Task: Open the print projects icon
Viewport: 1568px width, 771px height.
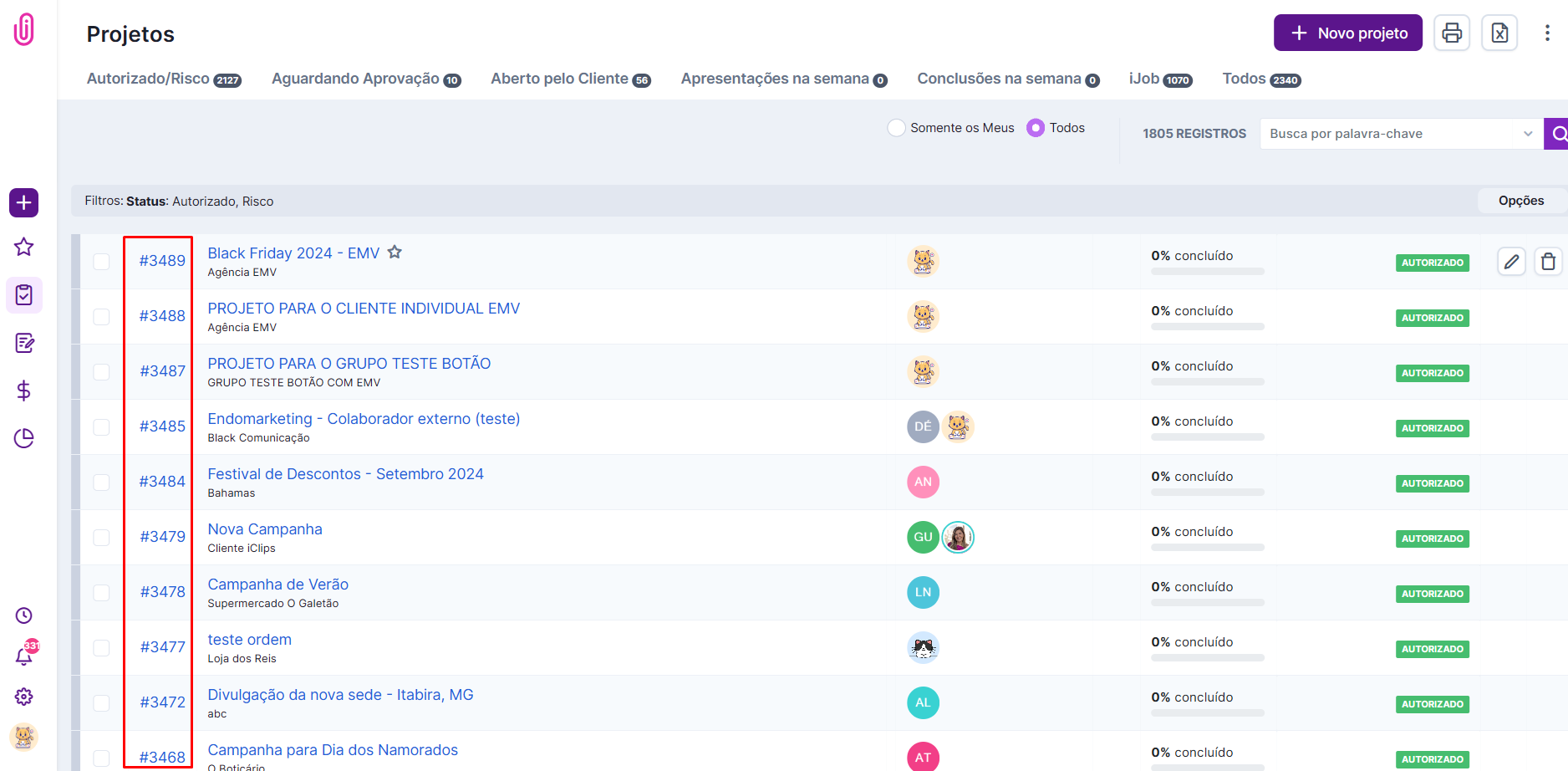Action: pos(1452,33)
